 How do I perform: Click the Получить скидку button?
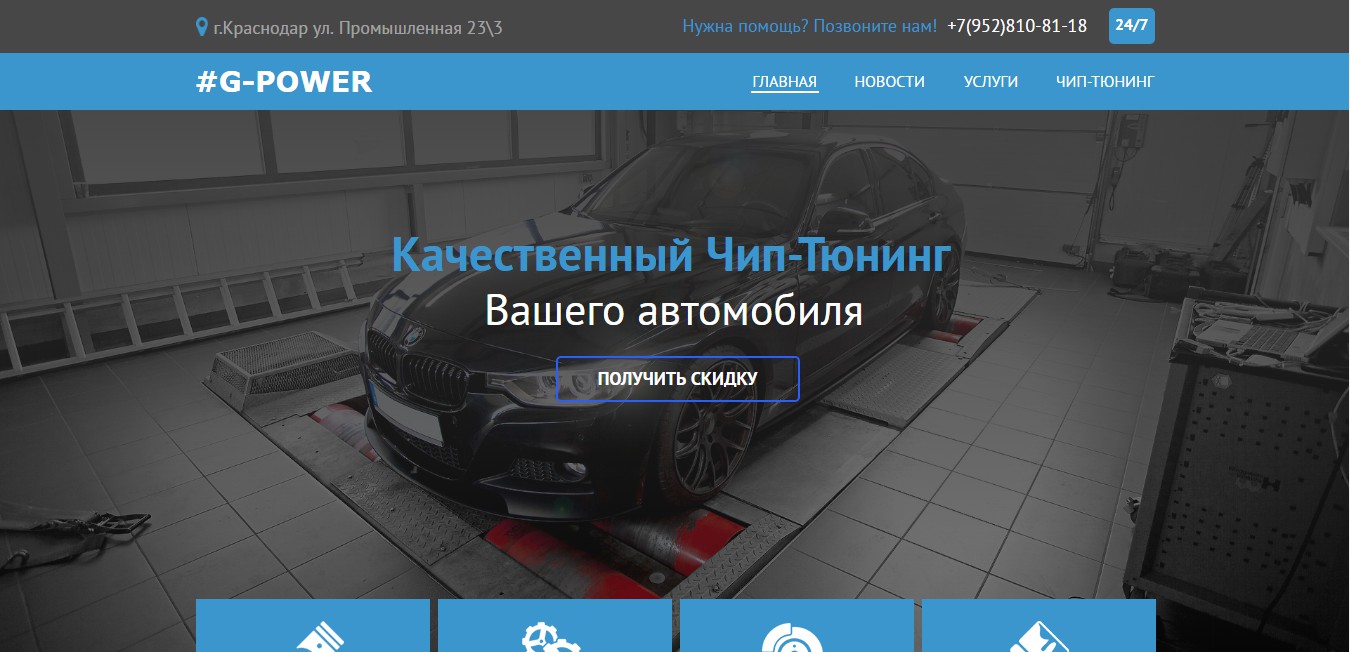click(678, 379)
